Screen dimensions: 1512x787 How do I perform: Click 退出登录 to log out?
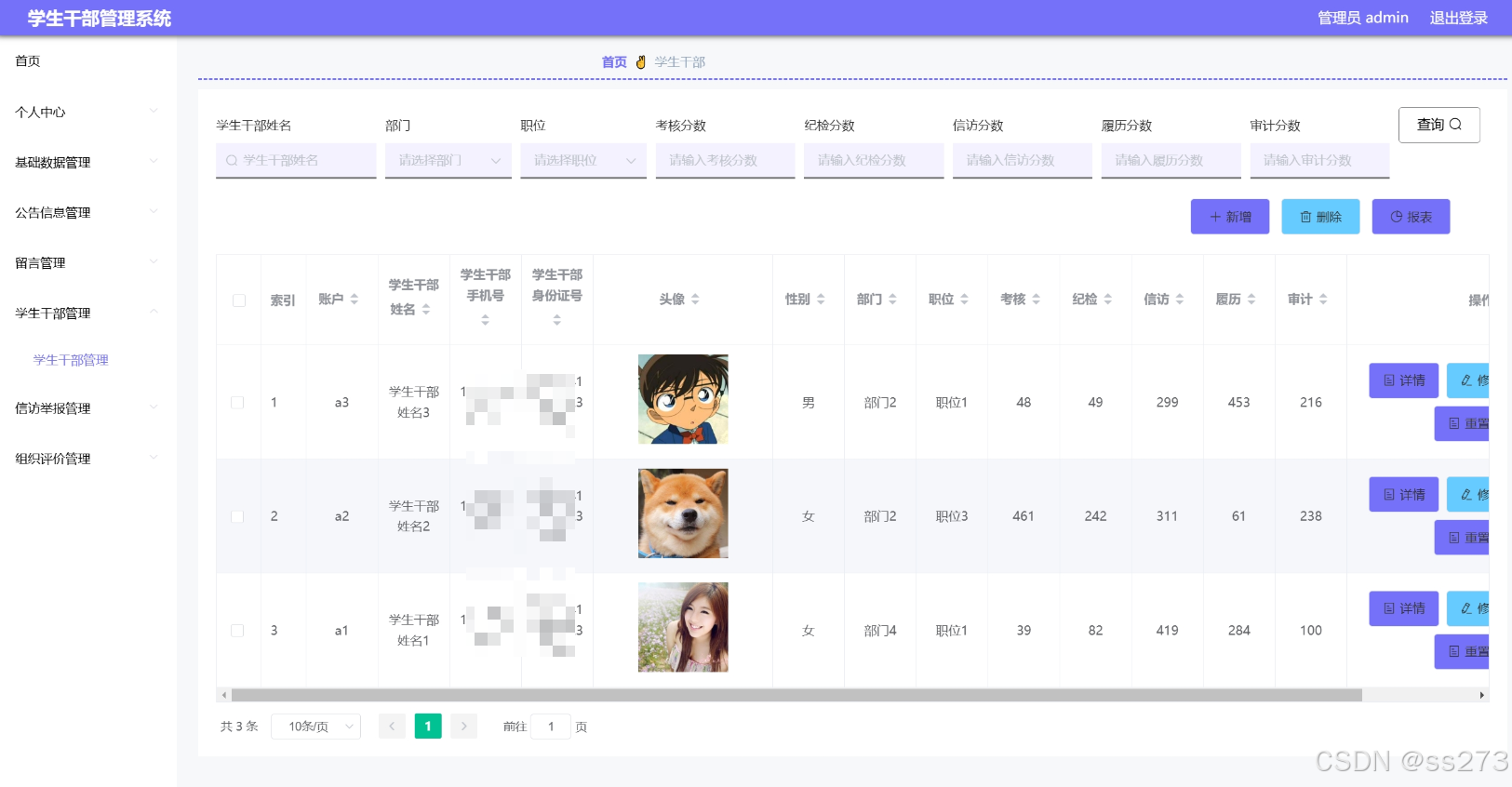point(1458,18)
